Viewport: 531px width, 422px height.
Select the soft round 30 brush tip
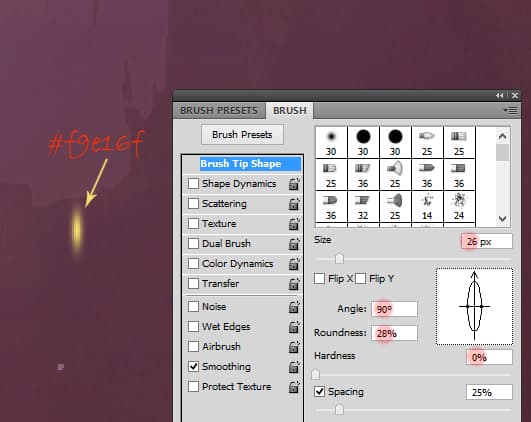point(331,142)
